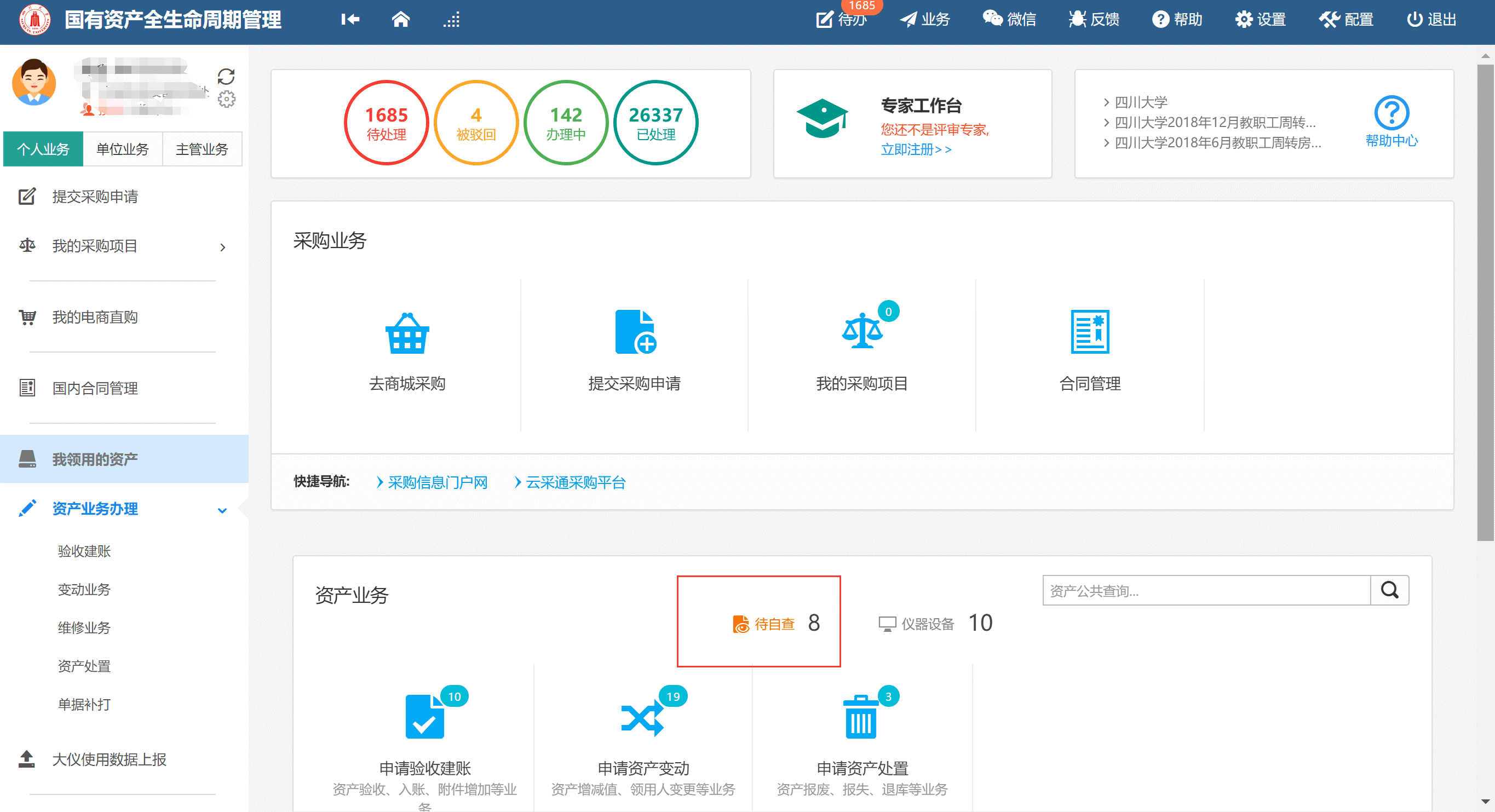Expand the 四川大学 list entry
This screenshot has width=1495, height=812.
[1140, 103]
